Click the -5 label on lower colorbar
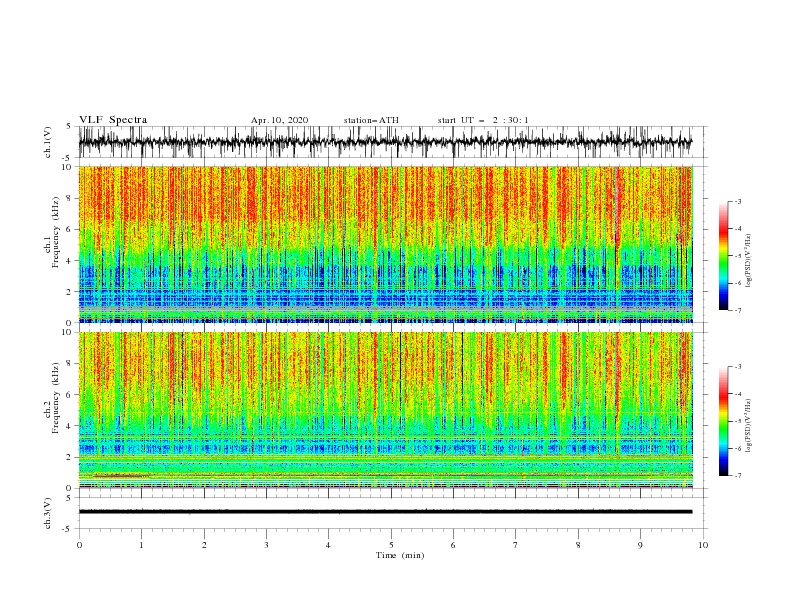Screen dimensions: 792x612 tap(737, 421)
